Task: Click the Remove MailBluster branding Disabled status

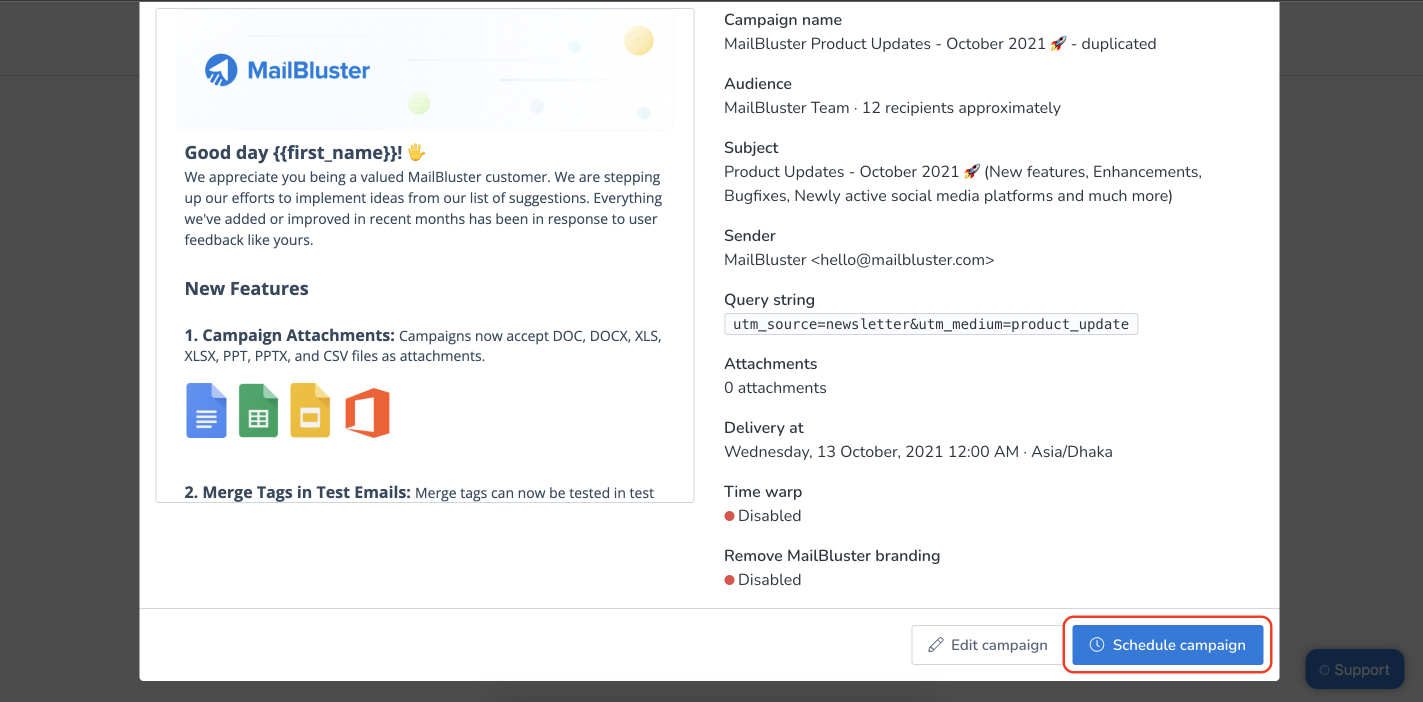Action: point(763,580)
